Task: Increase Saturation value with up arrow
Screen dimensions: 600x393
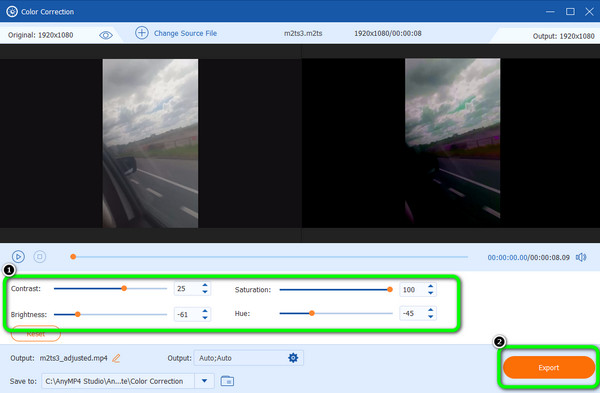Action: point(430,286)
